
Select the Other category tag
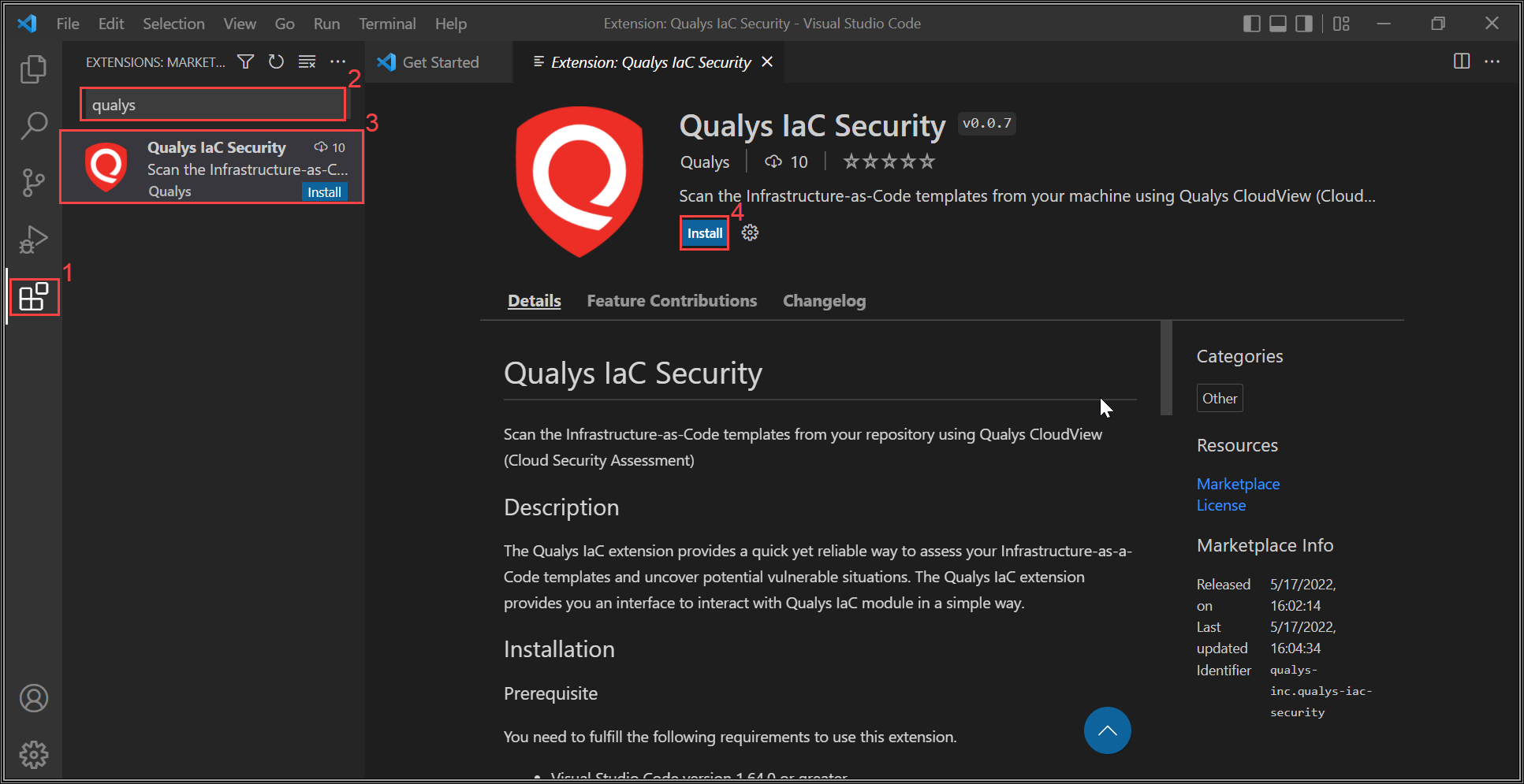click(x=1220, y=399)
